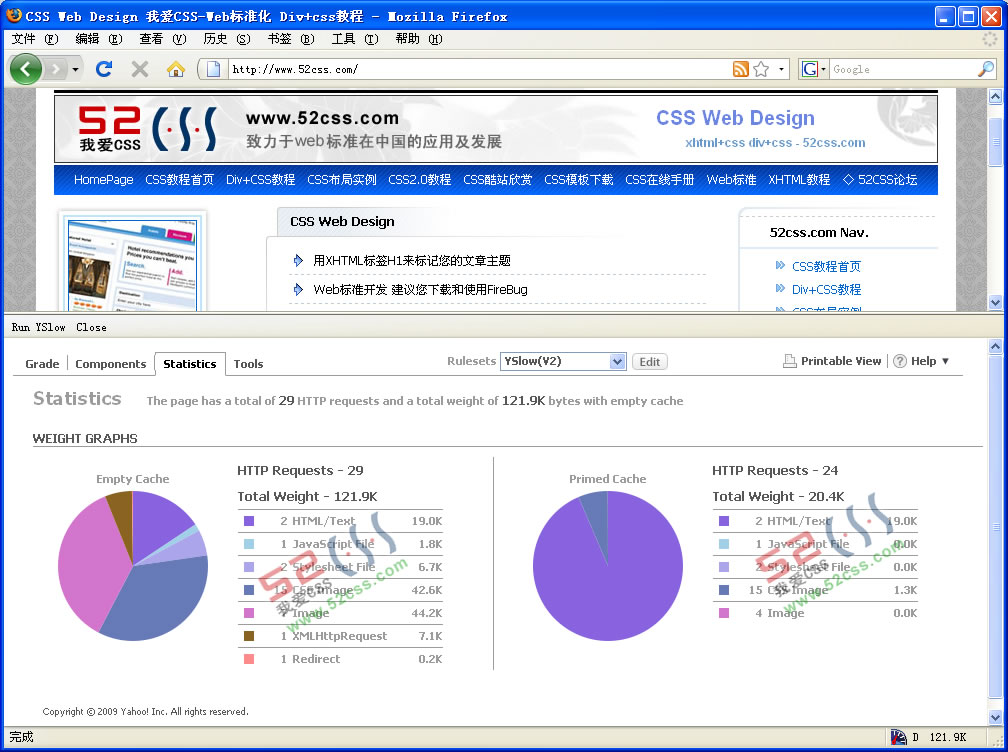Open the CSS2.0教程 nav link
The height and width of the screenshot is (752, 1008).
420,180
